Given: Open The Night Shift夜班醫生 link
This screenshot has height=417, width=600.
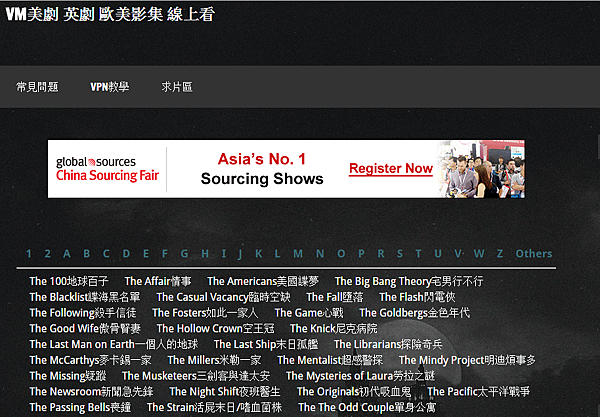Looking at the screenshot, I should pyautogui.click(x=225, y=391).
